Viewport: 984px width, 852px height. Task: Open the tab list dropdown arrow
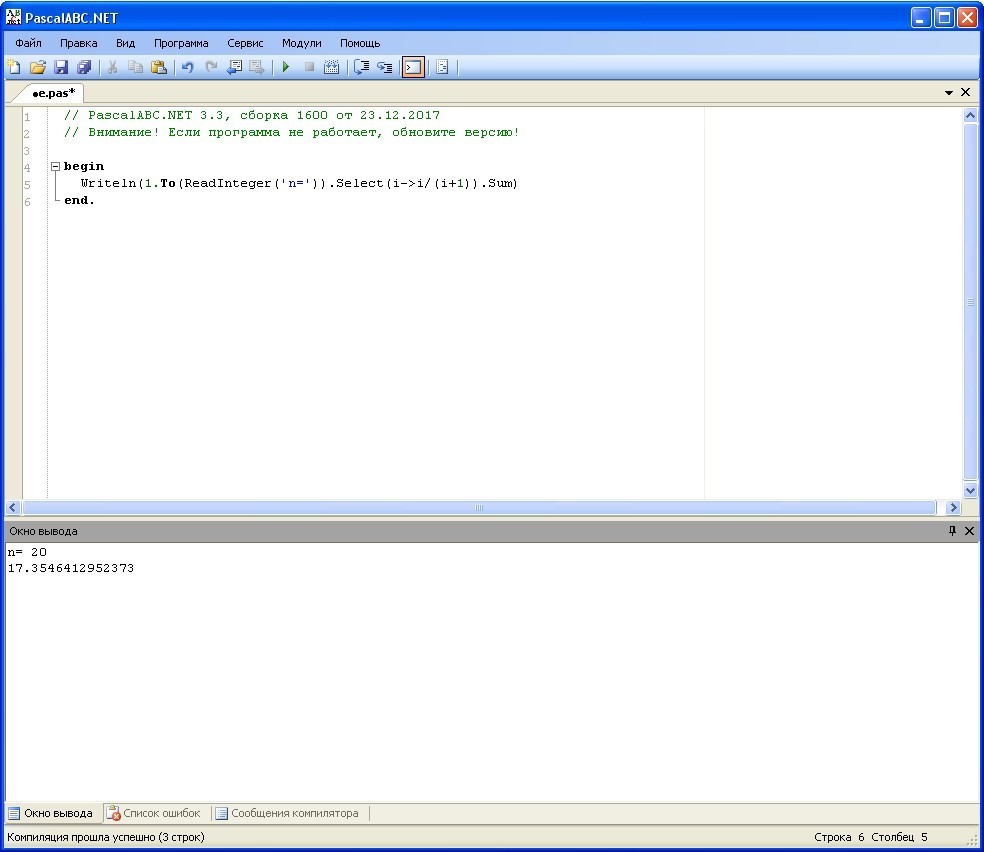949,93
